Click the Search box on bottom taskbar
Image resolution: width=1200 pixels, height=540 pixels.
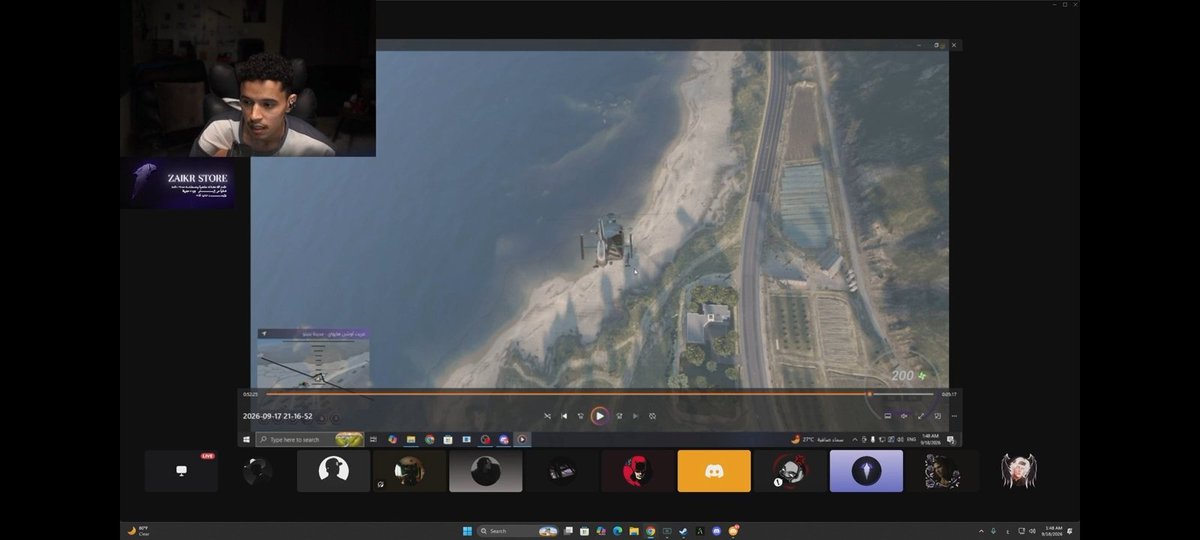[517, 531]
